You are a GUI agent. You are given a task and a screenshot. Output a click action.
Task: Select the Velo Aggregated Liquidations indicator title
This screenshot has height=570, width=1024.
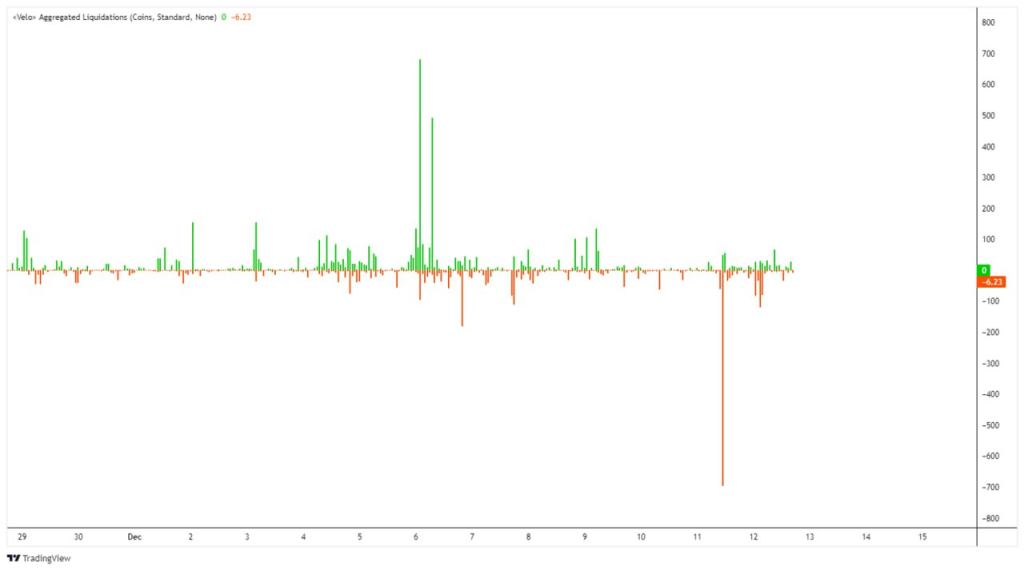(x=114, y=17)
